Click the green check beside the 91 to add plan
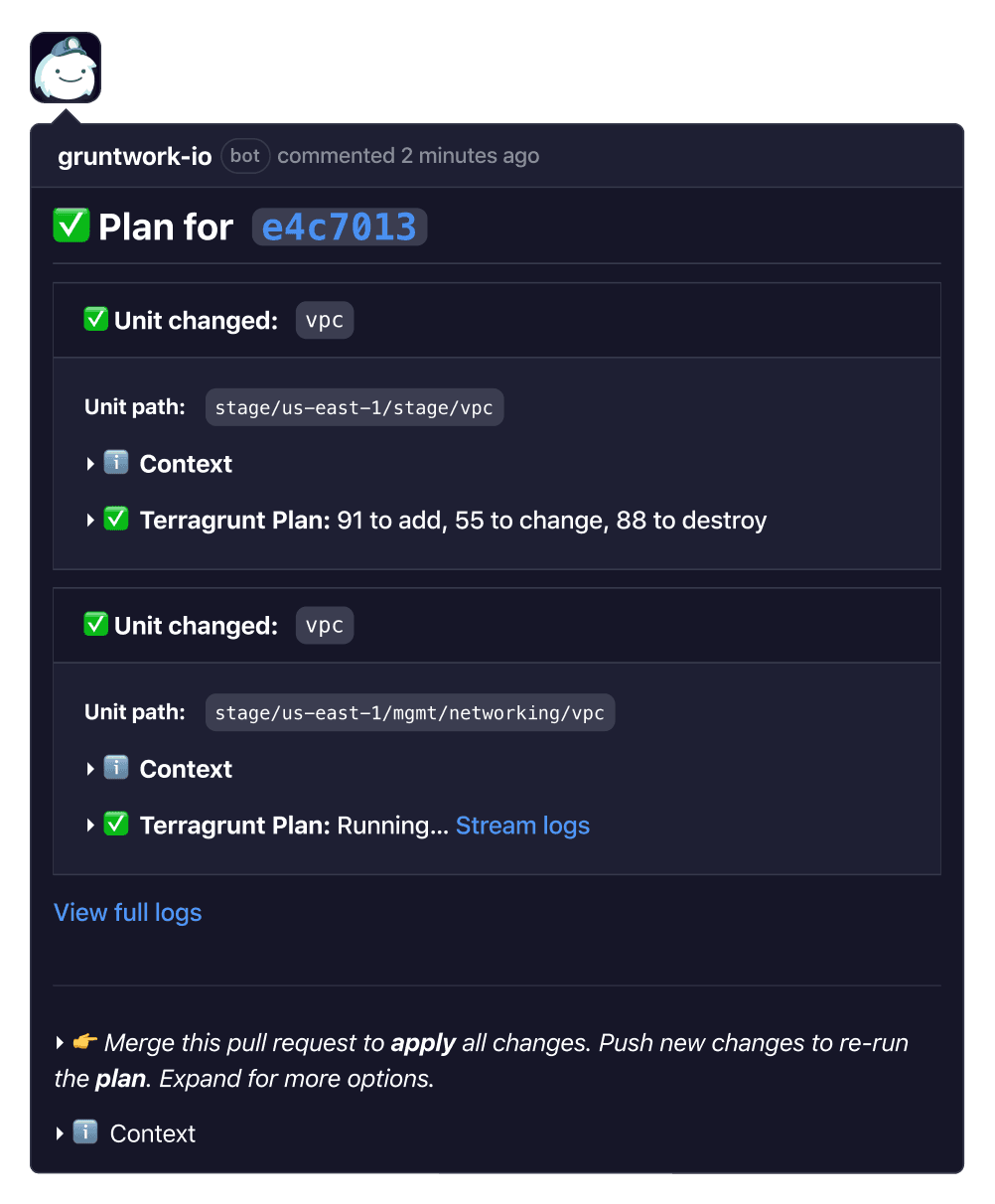Image resolution: width=995 pixels, height=1204 pixels. (x=116, y=519)
